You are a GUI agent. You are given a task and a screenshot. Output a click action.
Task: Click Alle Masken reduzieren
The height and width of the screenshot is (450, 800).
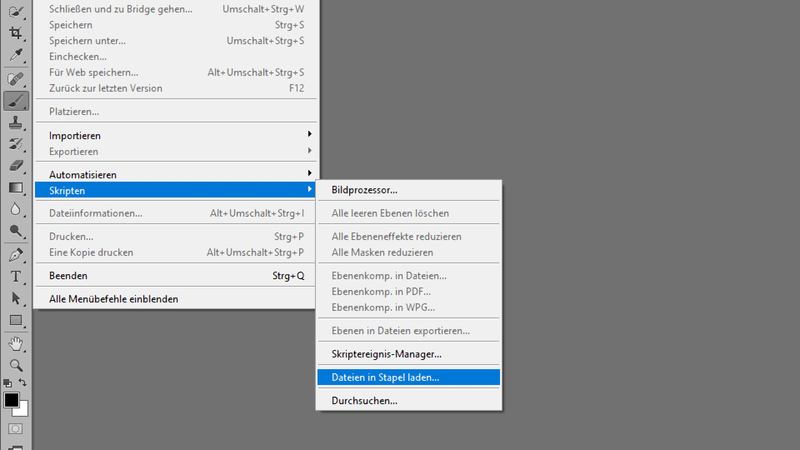pos(409,252)
